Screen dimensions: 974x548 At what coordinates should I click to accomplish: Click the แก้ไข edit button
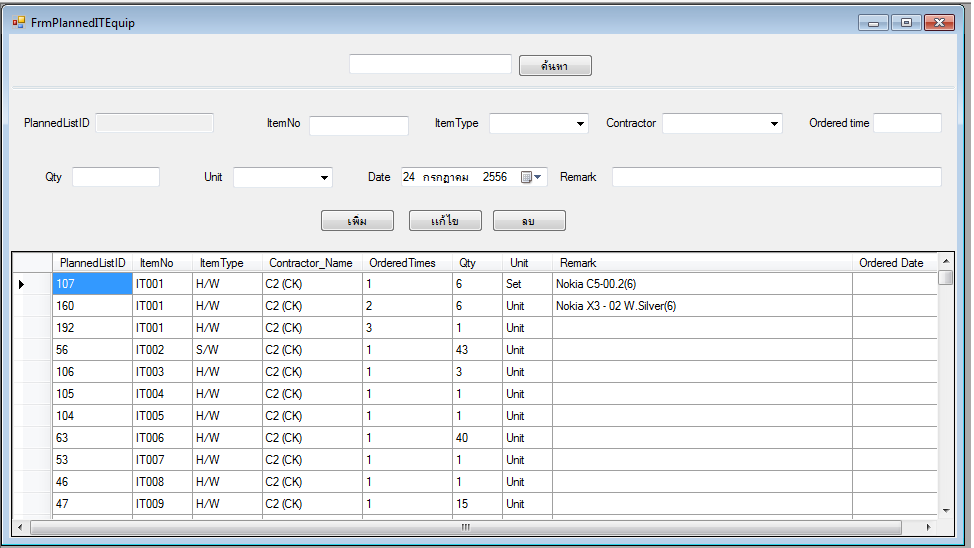tap(445, 221)
